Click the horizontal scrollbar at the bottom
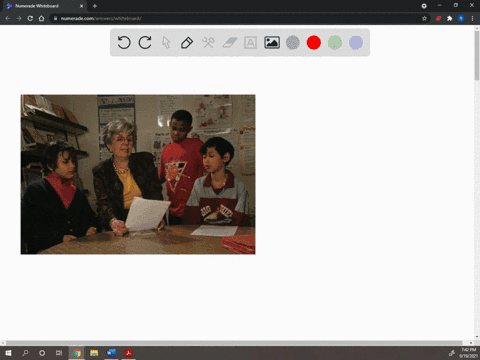Viewport: 480px width, 360px height. tap(234, 343)
